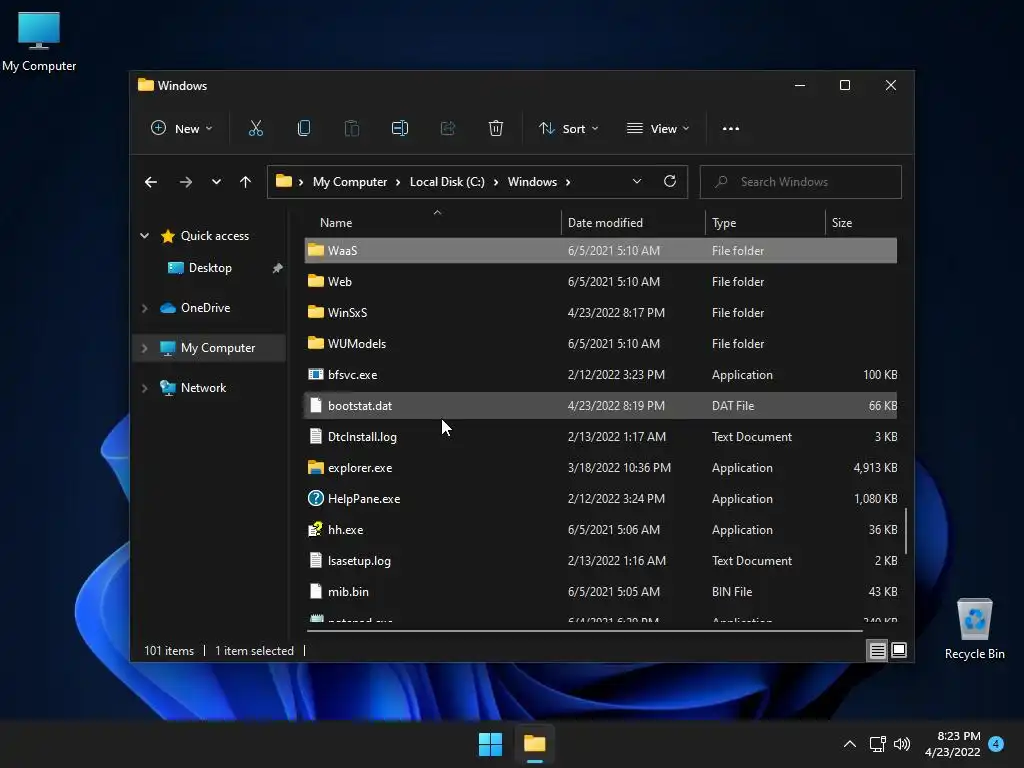This screenshot has width=1024, height=768.
Task: Select the DtcInstall.log file
Action: [x=601, y=437]
